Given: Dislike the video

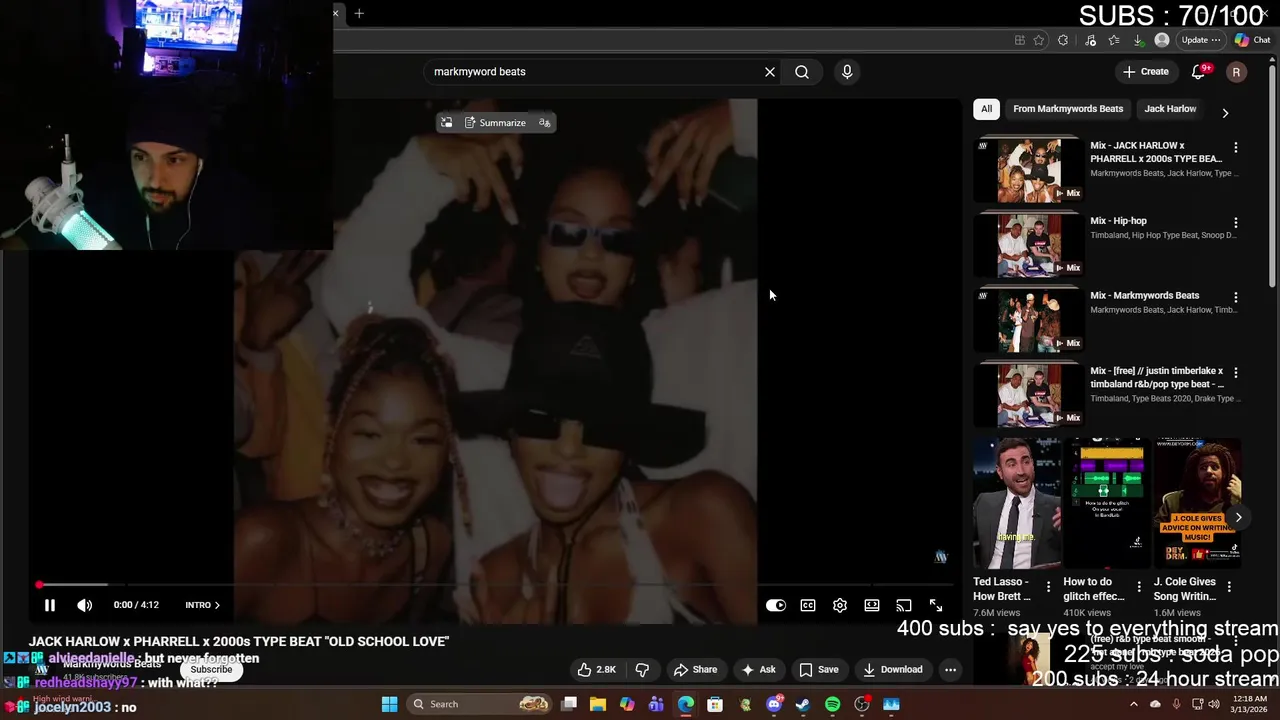Looking at the screenshot, I should pyautogui.click(x=643, y=670).
